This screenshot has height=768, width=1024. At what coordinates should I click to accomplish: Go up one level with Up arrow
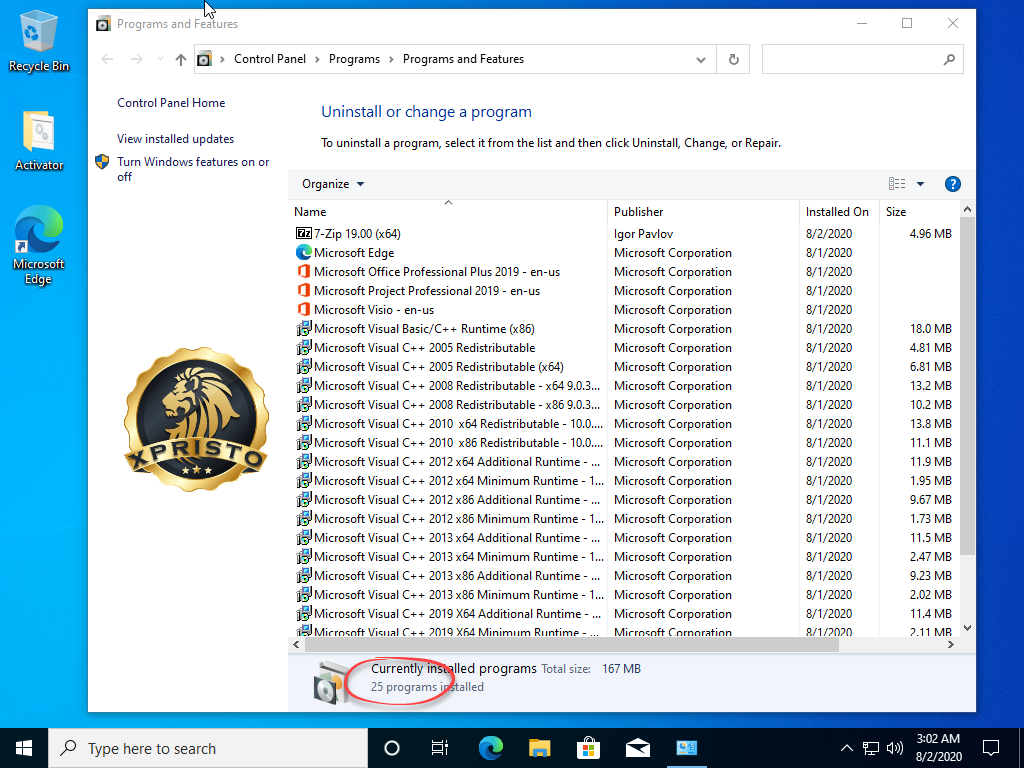click(x=181, y=59)
